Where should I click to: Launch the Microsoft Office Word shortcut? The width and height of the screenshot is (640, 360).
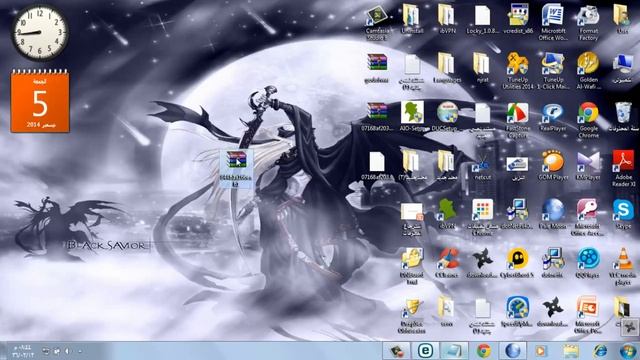pyautogui.click(x=552, y=23)
